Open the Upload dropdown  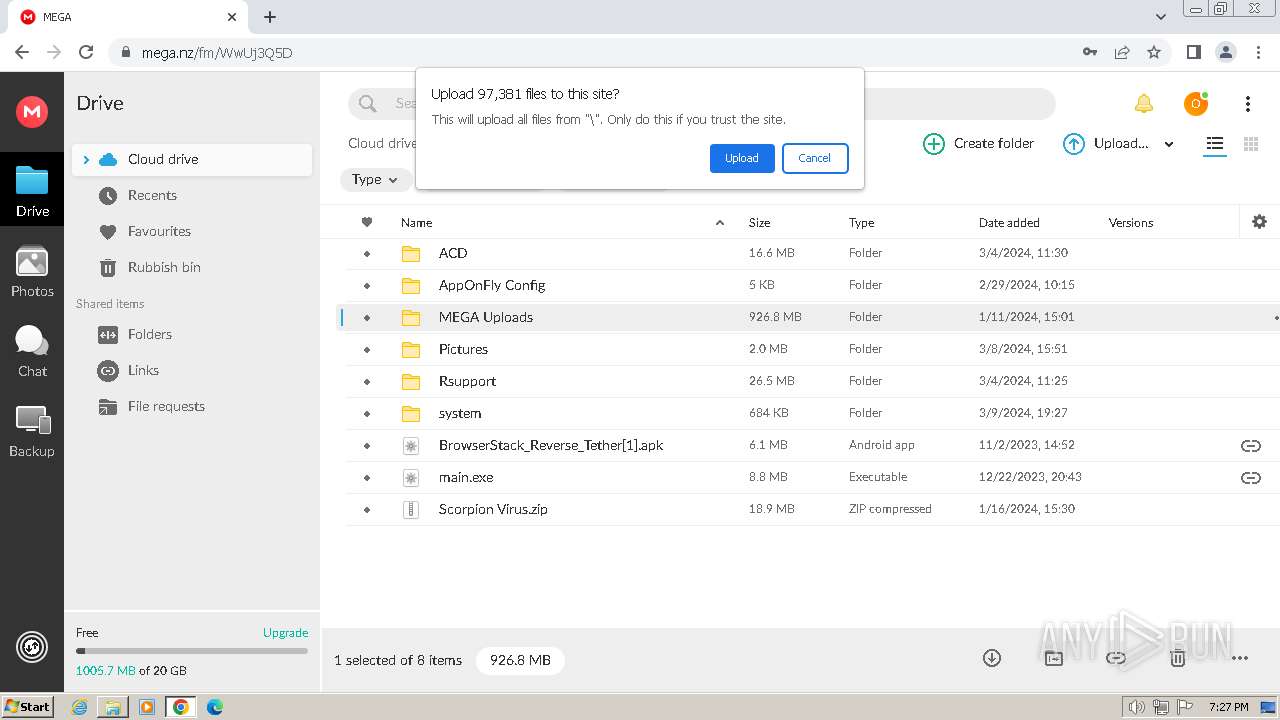pyautogui.click(x=1119, y=144)
